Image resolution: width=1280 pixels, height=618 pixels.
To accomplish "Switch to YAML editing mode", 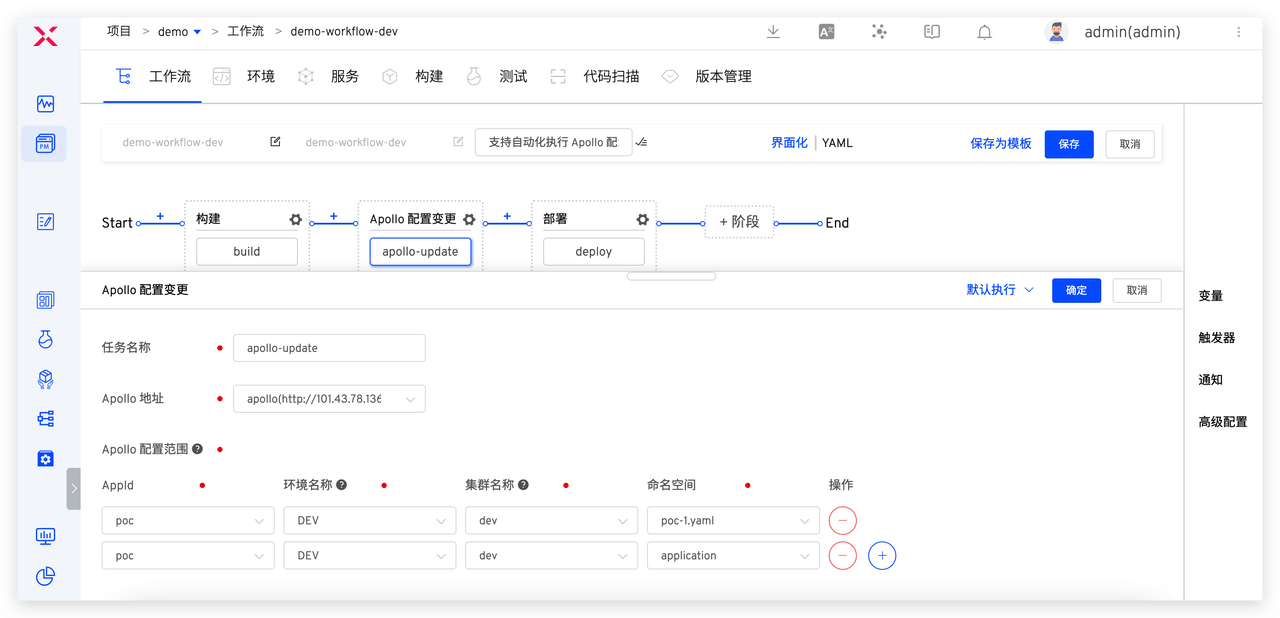I will [837, 143].
